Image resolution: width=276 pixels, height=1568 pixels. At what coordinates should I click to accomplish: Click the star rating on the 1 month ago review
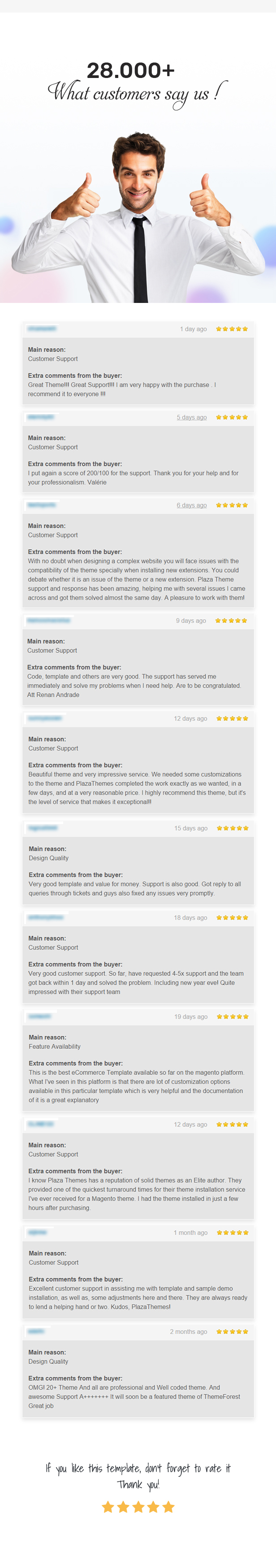pyautogui.click(x=232, y=1233)
